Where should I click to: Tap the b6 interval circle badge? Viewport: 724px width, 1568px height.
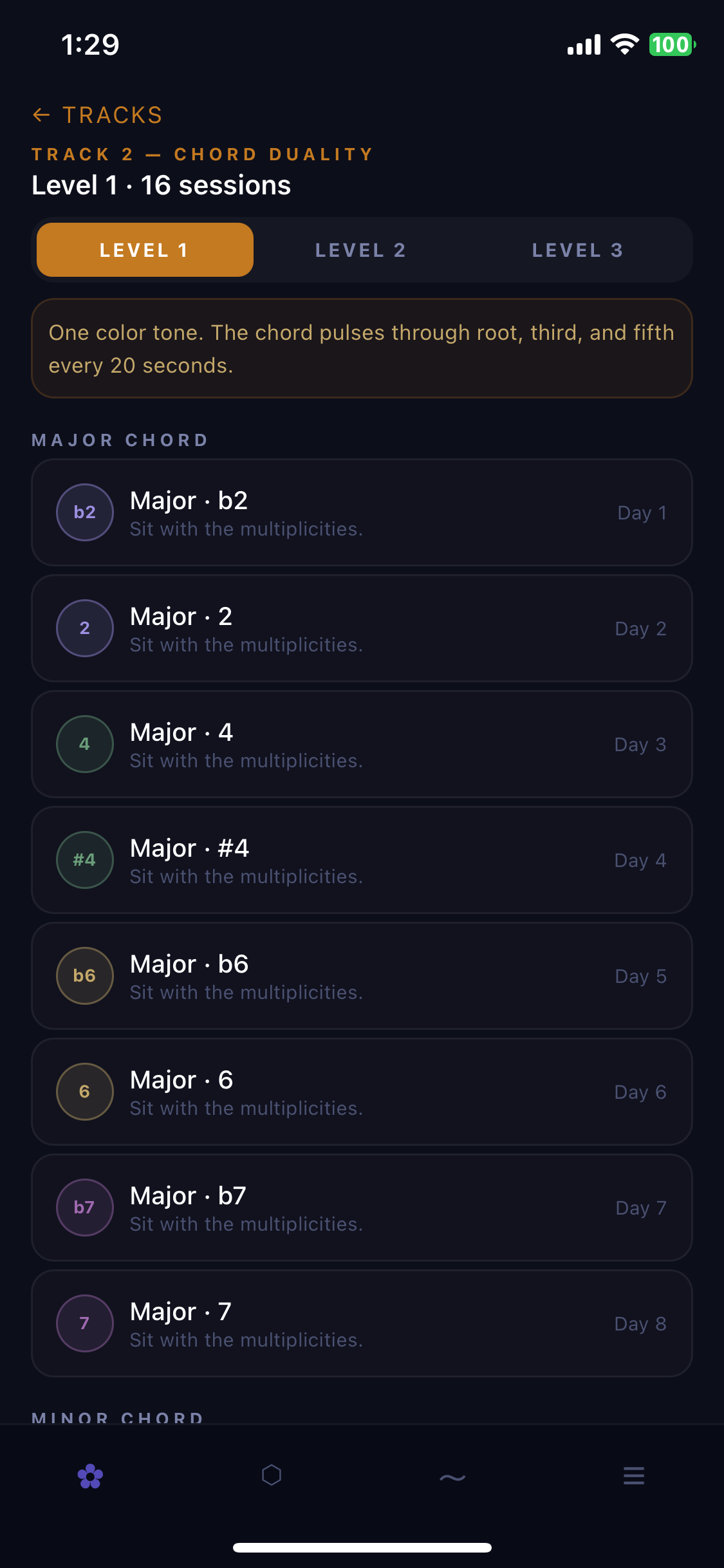click(x=85, y=976)
